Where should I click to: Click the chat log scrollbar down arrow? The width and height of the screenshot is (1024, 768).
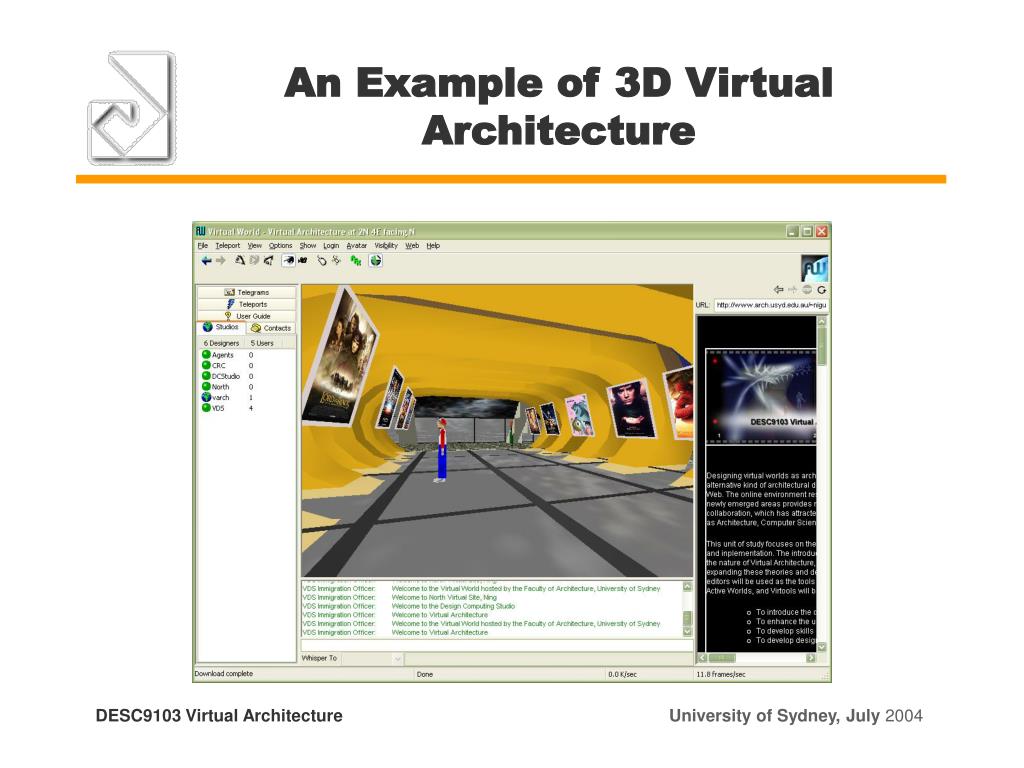687,631
